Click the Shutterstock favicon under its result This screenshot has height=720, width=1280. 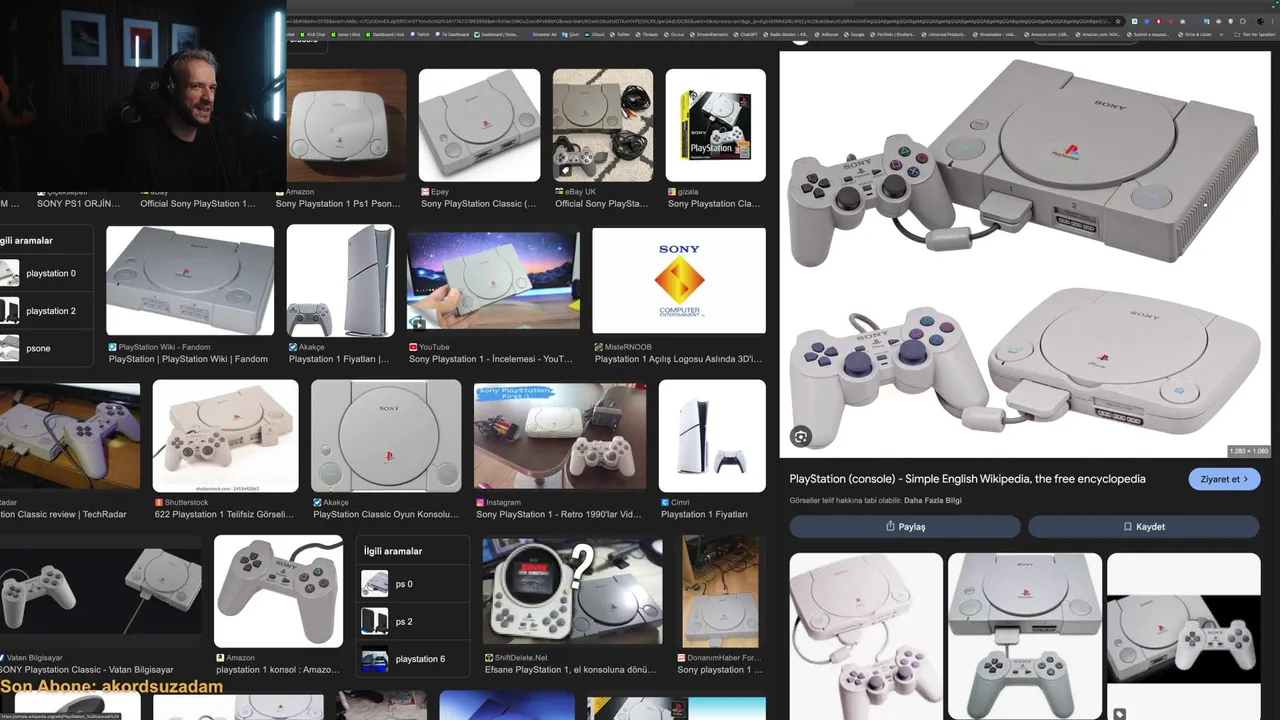[x=159, y=502]
